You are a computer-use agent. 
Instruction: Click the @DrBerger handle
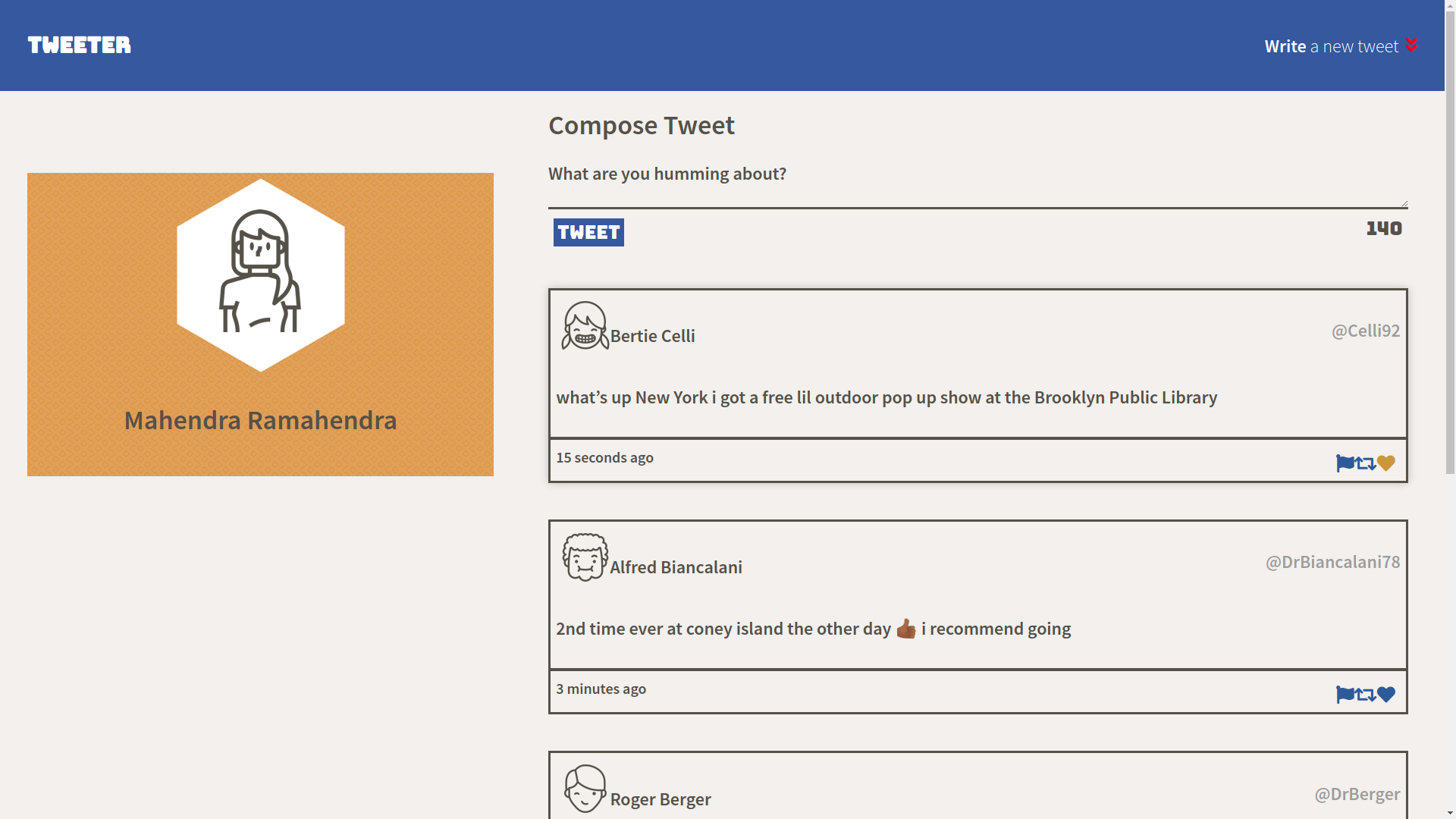click(x=1357, y=794)
